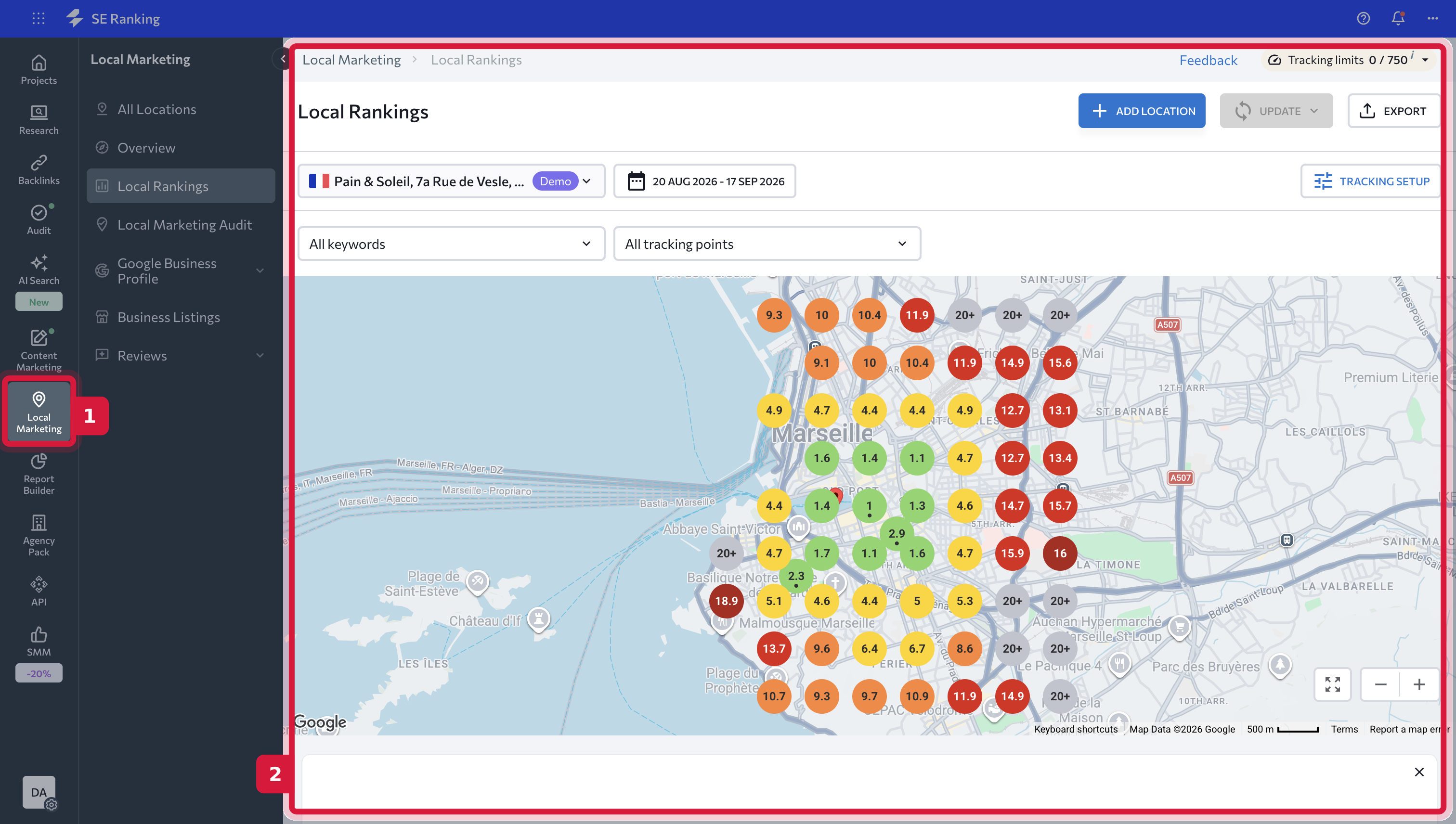Image resolution: width=1456 pixels, height=824 pixels.
Task: Toggle map fullscreen view
Action: (1332, 684)
